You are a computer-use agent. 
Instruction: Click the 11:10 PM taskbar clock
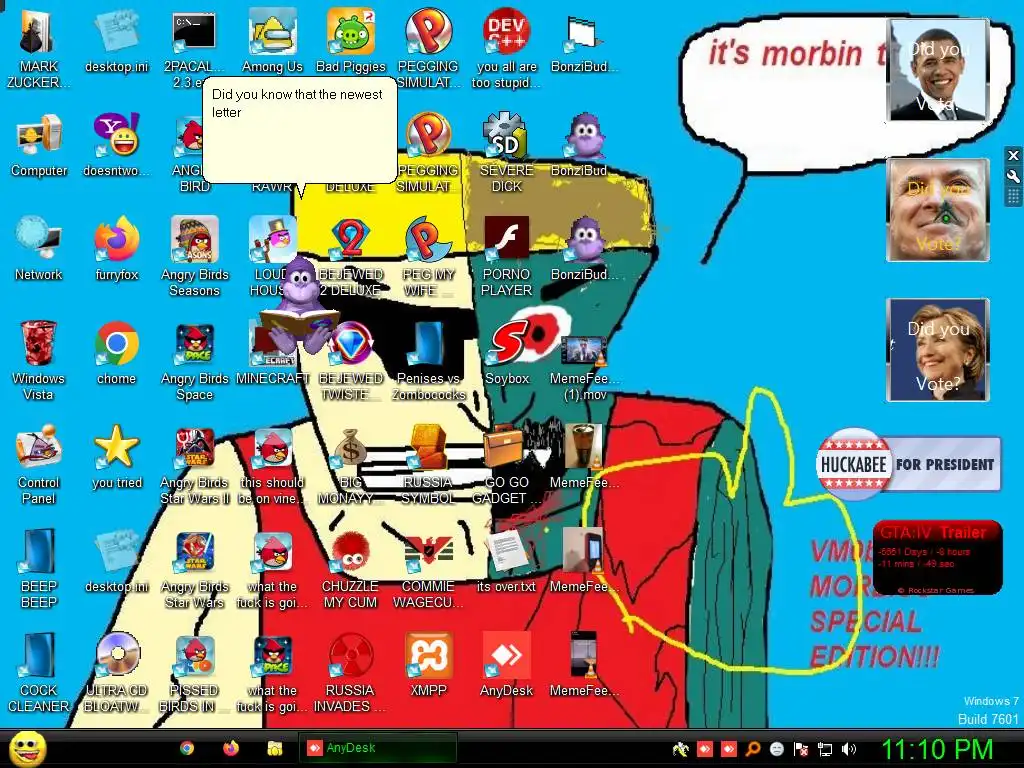coord(937,750)
